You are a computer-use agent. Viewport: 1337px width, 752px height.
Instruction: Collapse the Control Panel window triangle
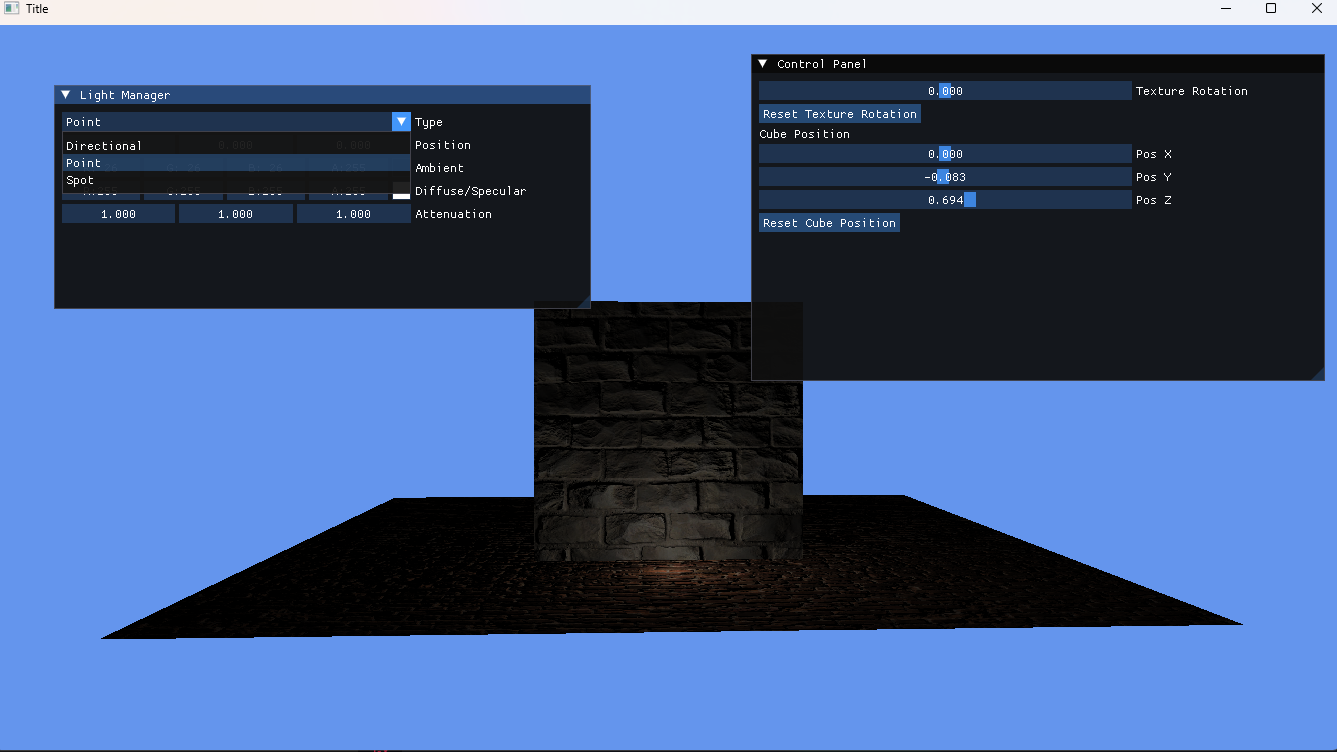[763, 64]
